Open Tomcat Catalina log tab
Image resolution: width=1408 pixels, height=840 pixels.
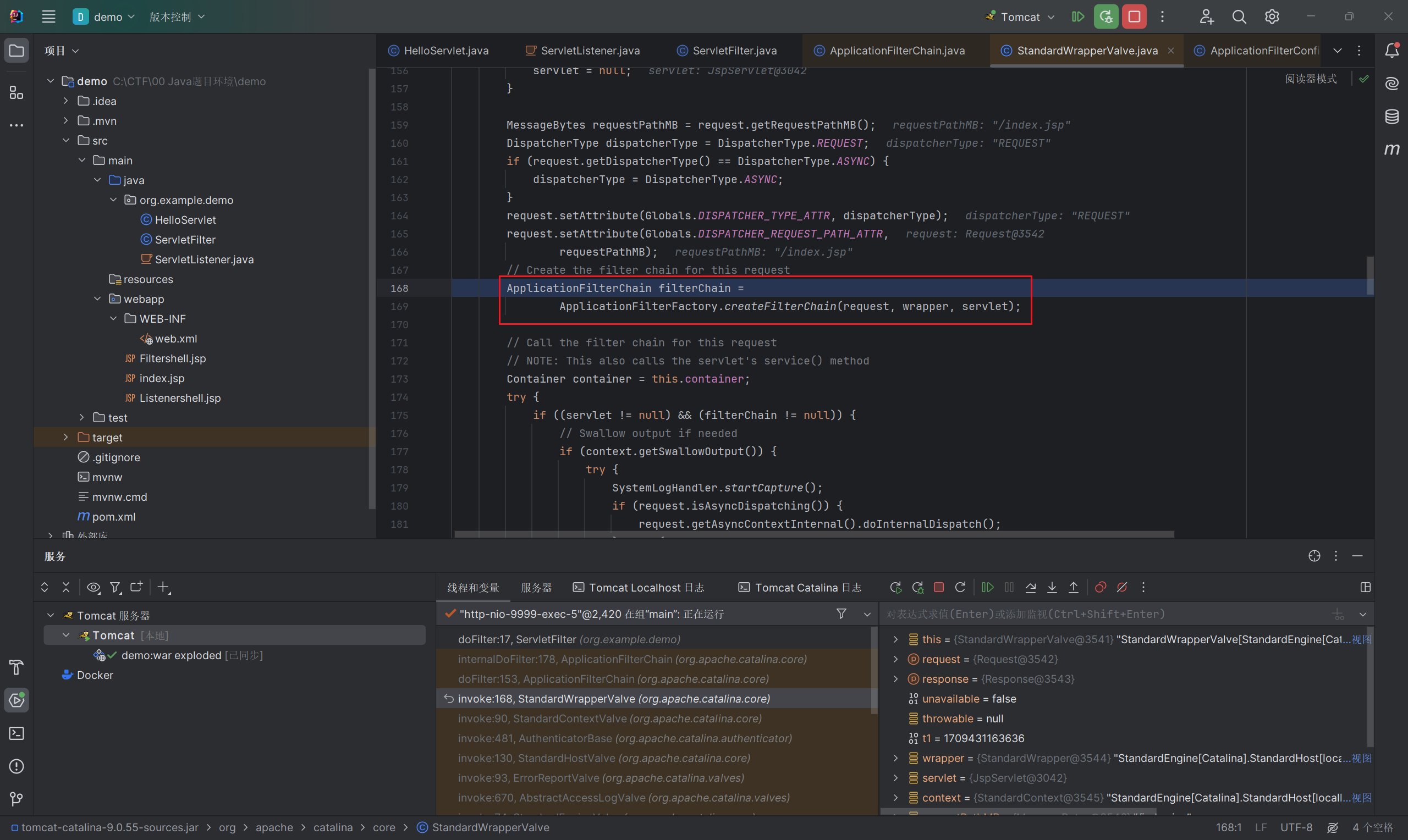point(799,588)
